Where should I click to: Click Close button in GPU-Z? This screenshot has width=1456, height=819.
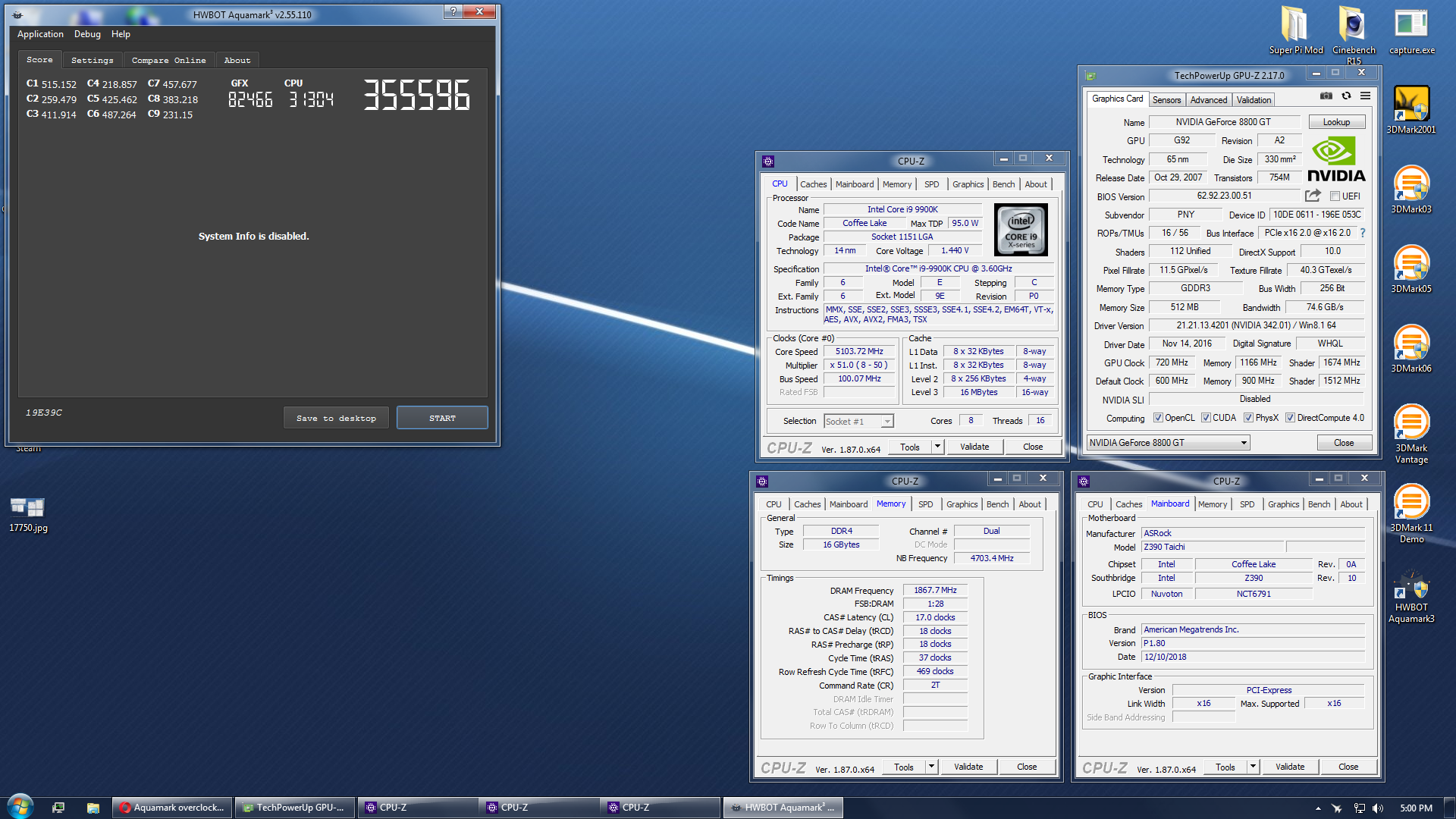(1344, 443)
